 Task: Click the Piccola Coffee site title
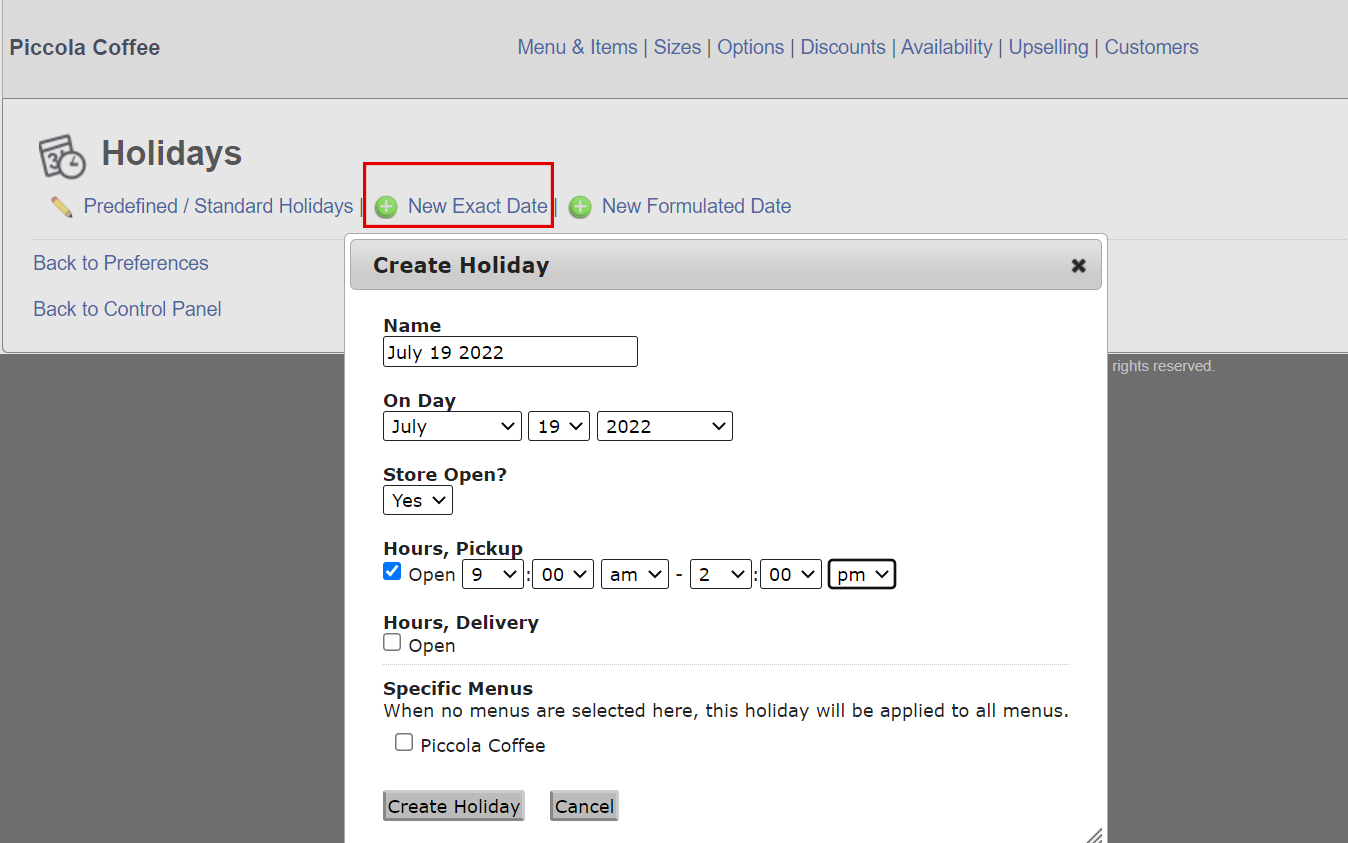click(x=85, y=47)
